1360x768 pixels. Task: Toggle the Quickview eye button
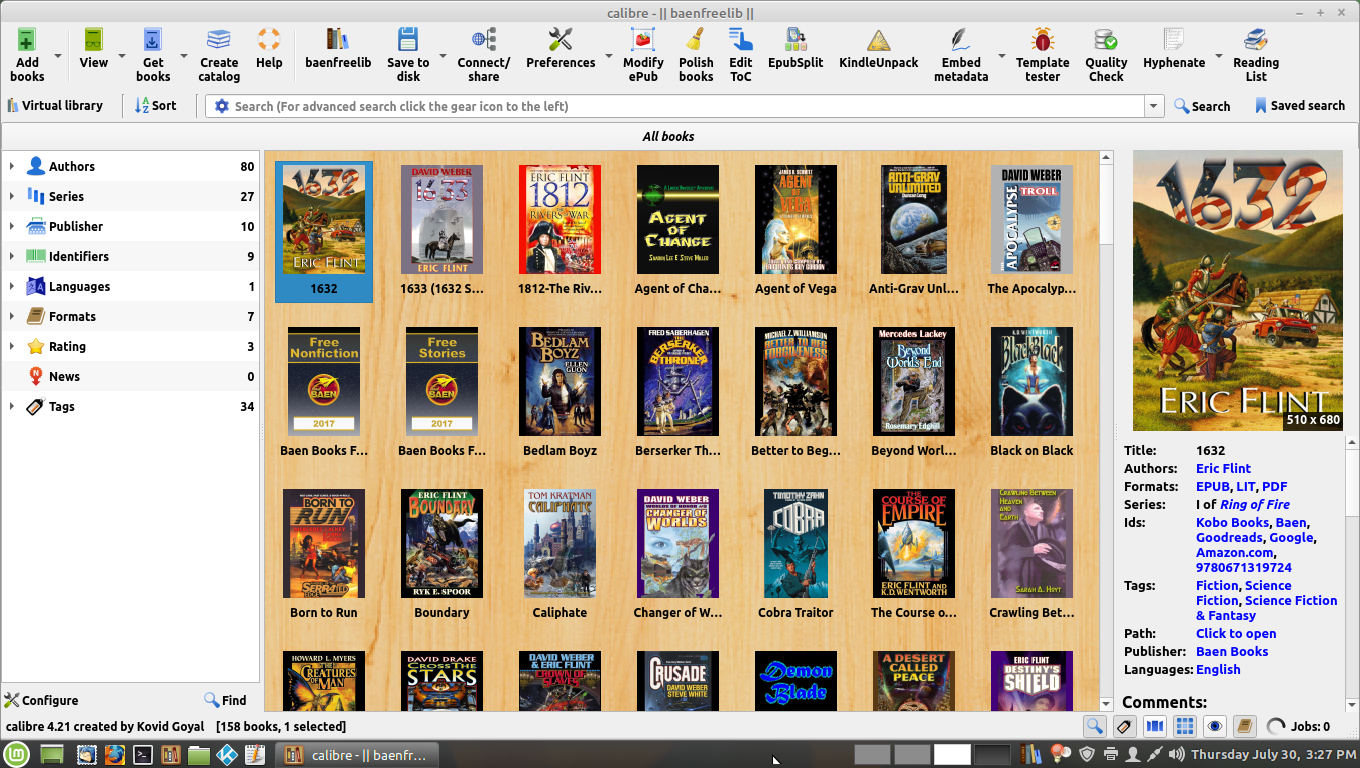[x=1215, y=727]
